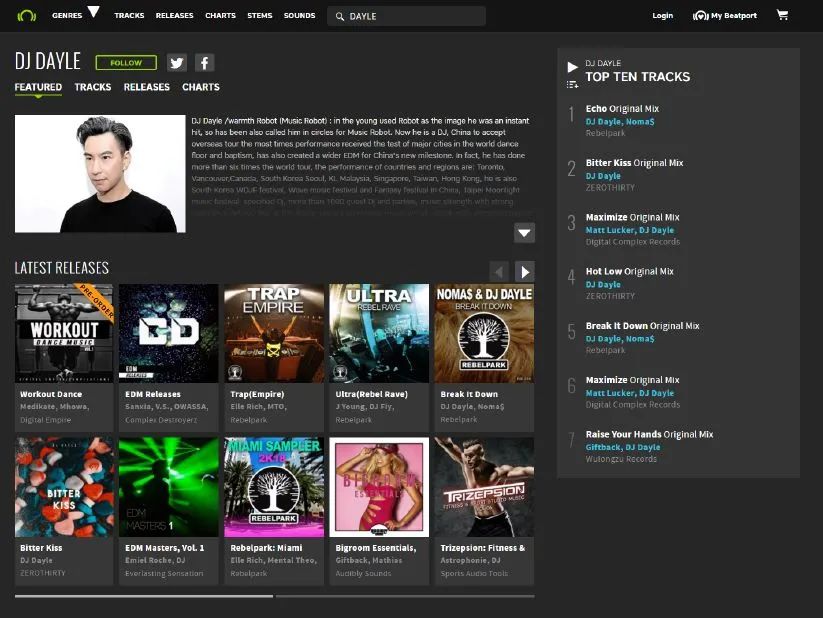Viewport: 823px width, 618px height.
Task: Click the Beatport headphone logo
Action: [26, 15]
